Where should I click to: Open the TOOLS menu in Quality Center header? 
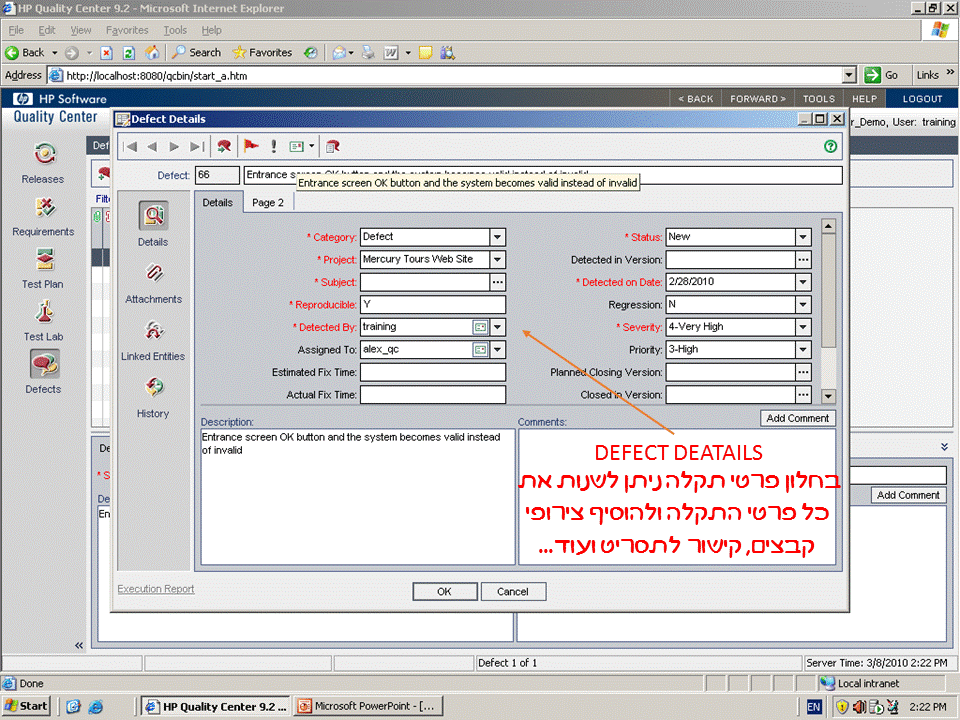[819, 99]
